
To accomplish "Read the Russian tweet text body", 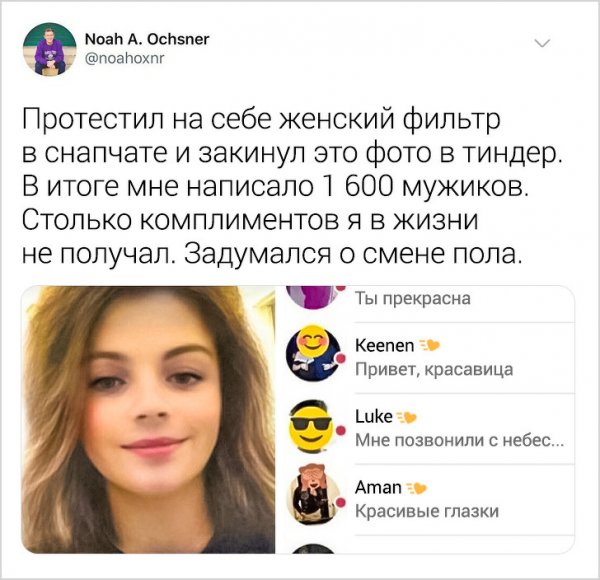I will pos(293,187).
